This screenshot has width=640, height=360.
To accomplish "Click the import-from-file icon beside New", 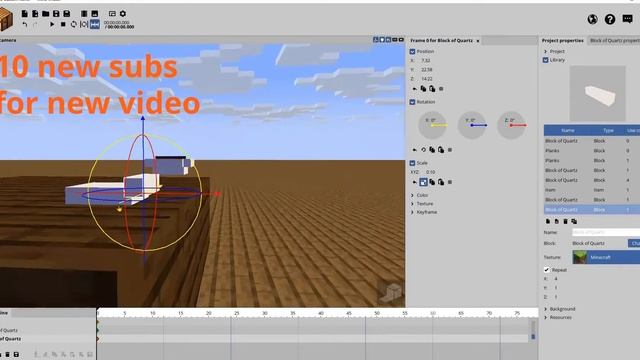I will (35, 14).
